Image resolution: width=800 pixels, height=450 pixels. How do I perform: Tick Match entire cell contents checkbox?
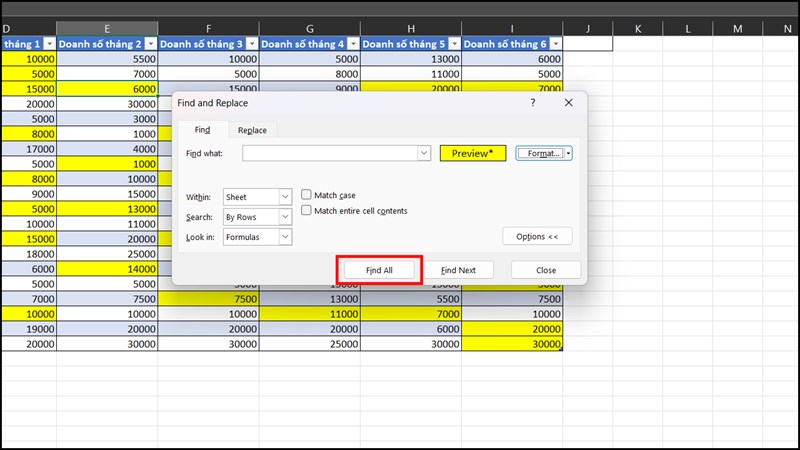(x=306, y=210)
